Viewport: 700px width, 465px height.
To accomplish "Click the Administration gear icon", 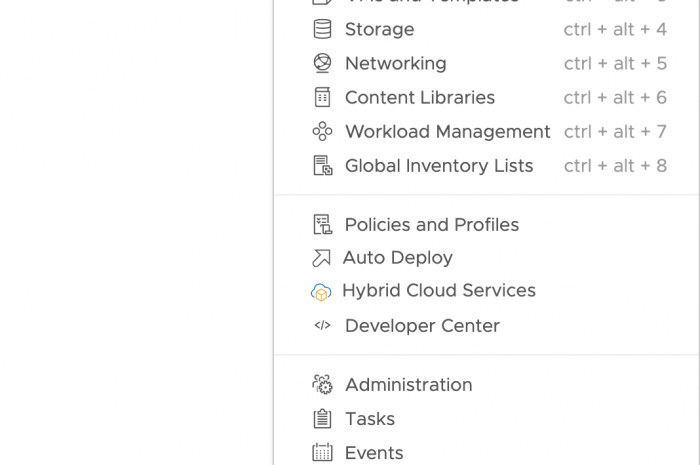I will point(322,385).
